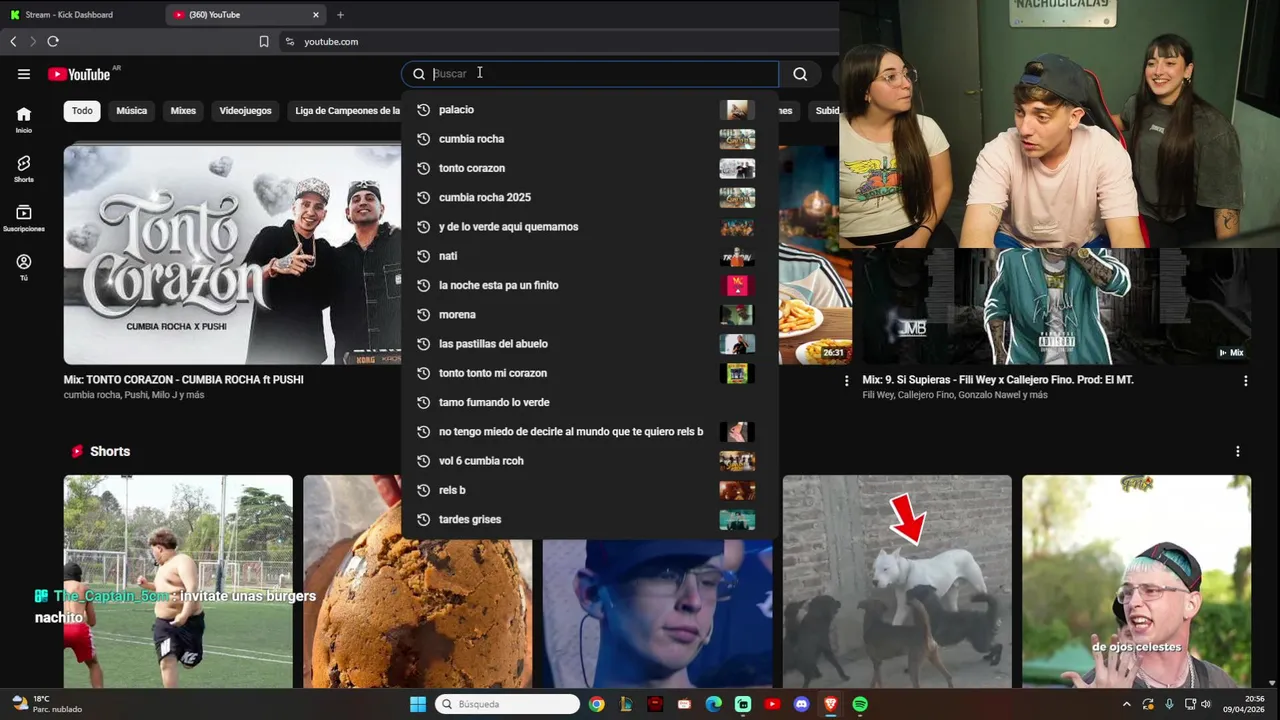This screenshot has height=720, width=1280.
Task: Select Liga de Campeones filter chip
Action: 346,111
